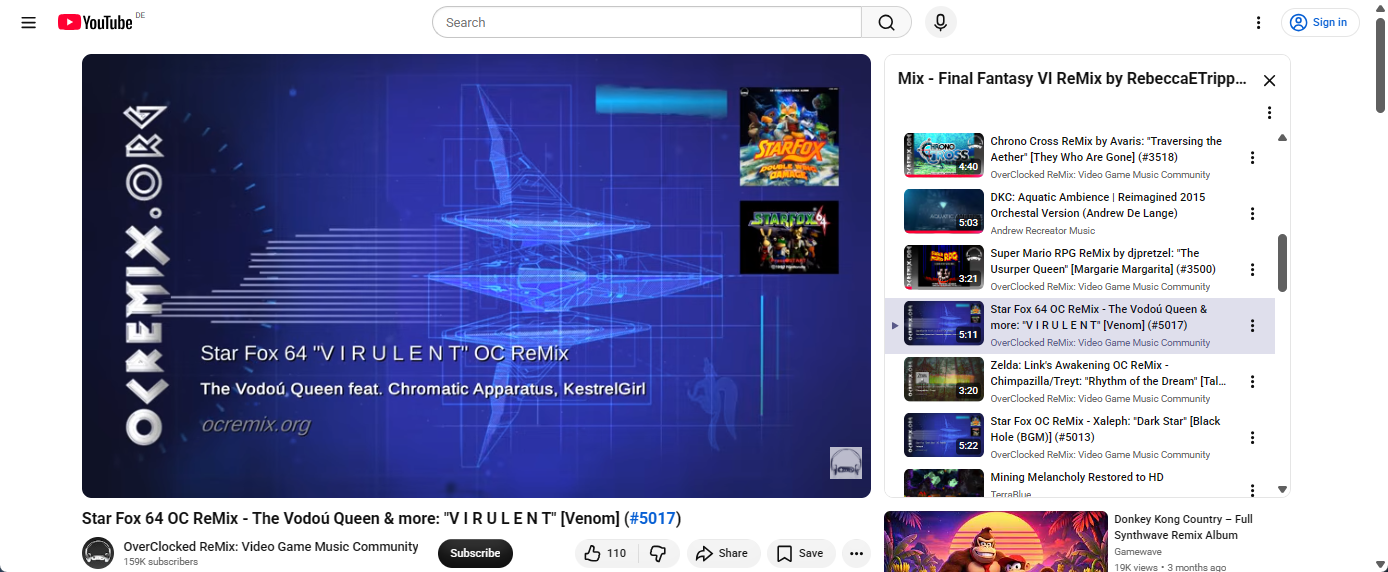Subscribe to OverClocked ReMix channel
This screenshot has width=1388, height=572.
[475, 553]
